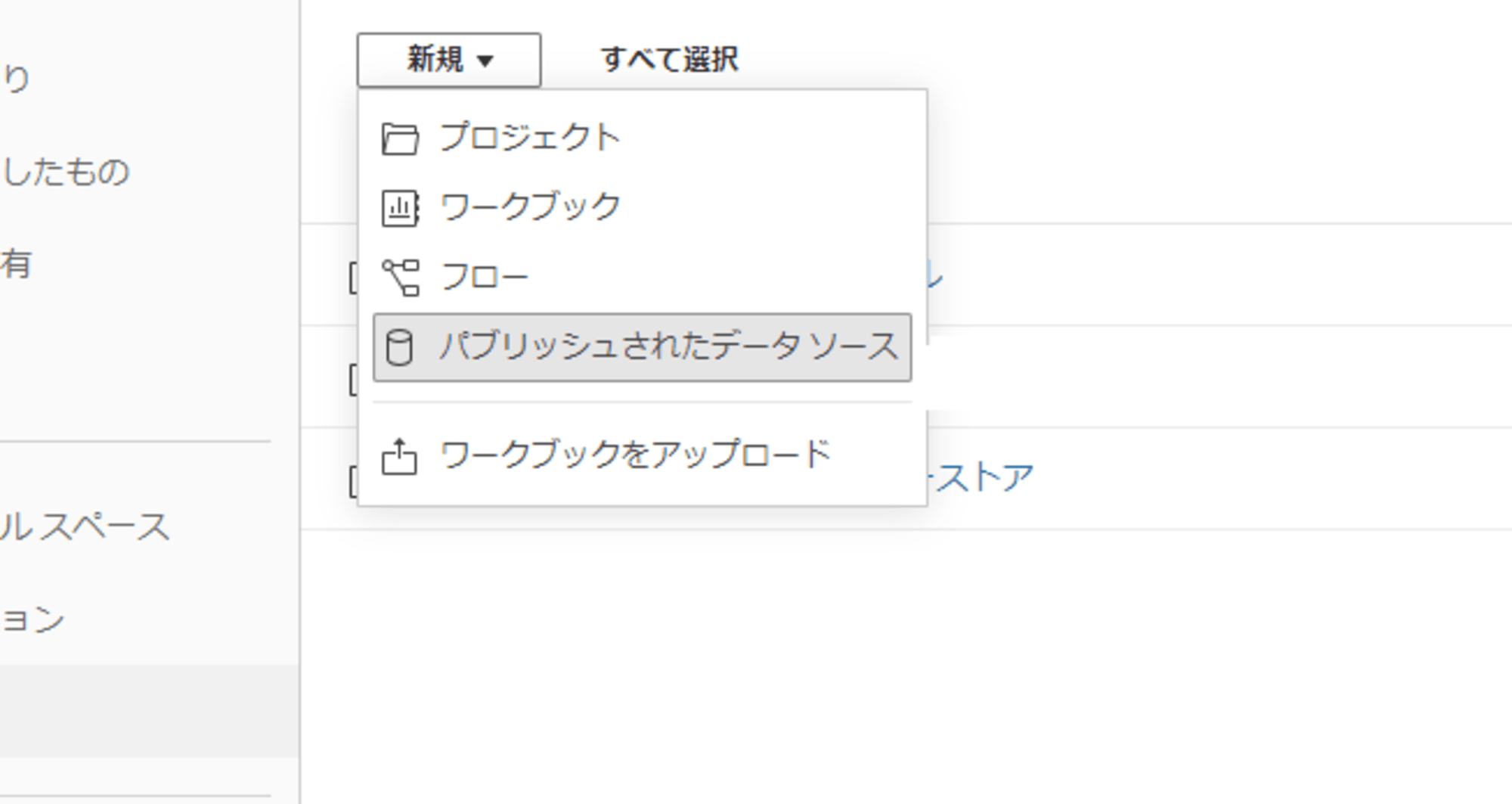The width and height of the screenshot is (1512, 804).
Task: Click the cylinder data source icon
Action: pyautogui.click(x=399, y=348)
